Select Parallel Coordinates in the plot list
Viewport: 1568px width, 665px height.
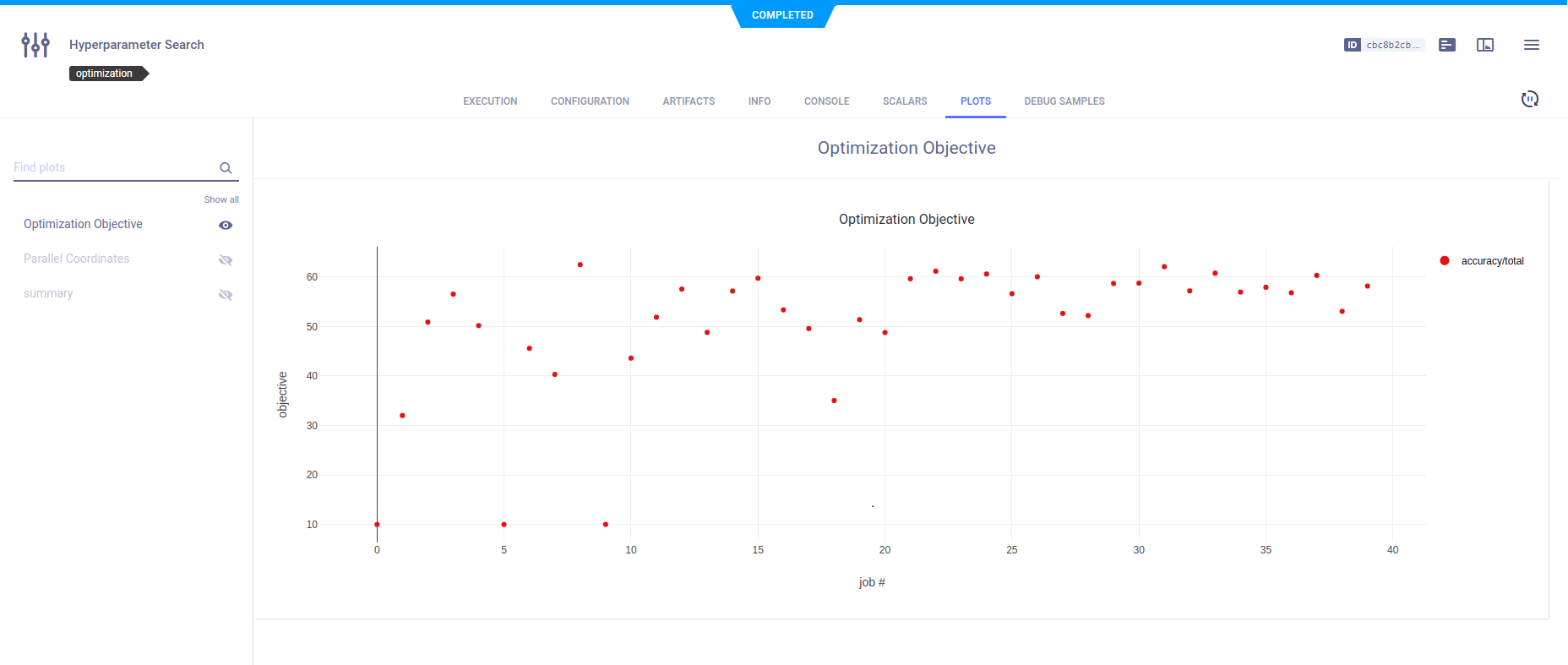pos(77,259)
